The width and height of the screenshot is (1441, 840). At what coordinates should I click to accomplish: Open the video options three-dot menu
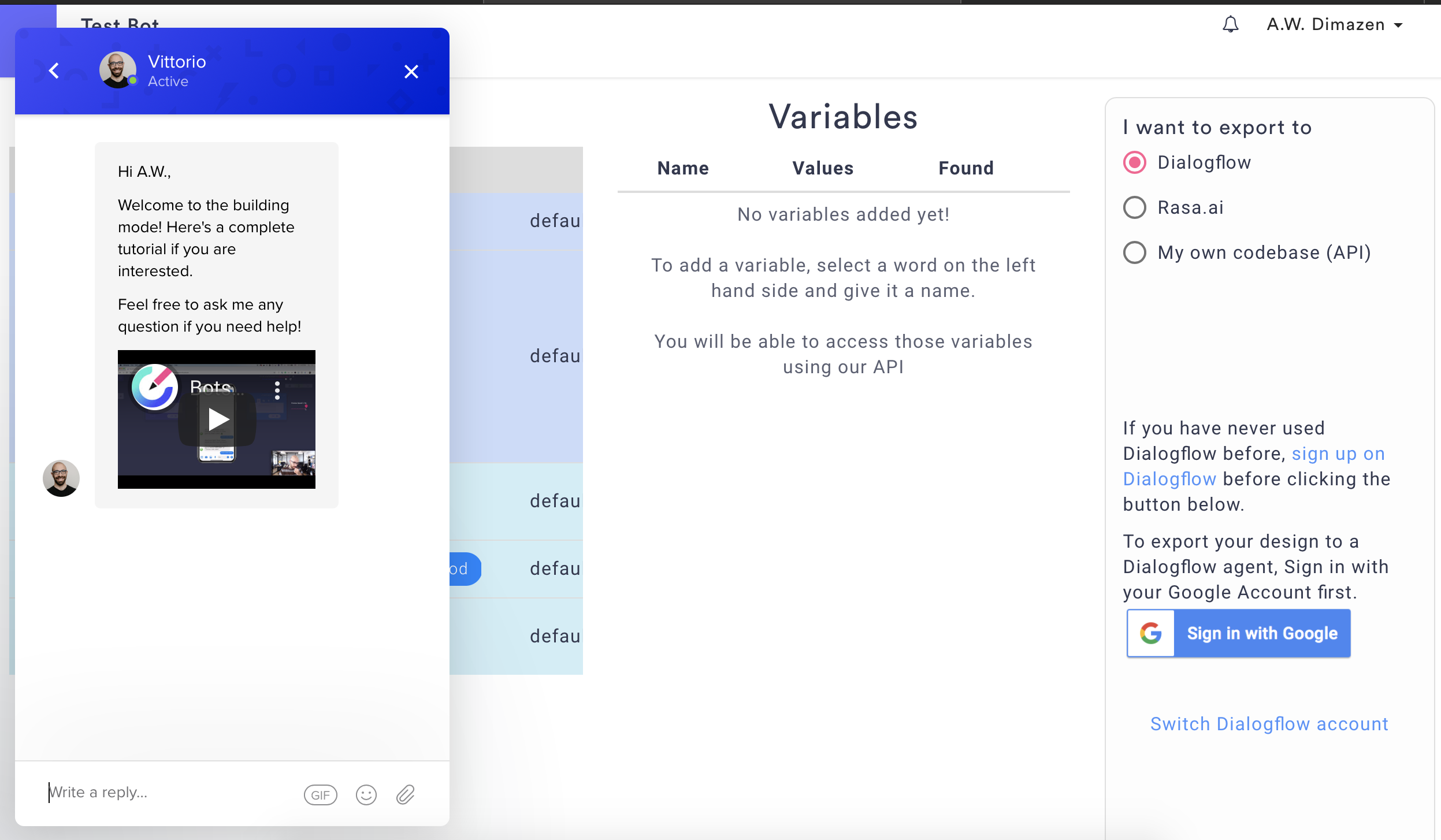277,391
